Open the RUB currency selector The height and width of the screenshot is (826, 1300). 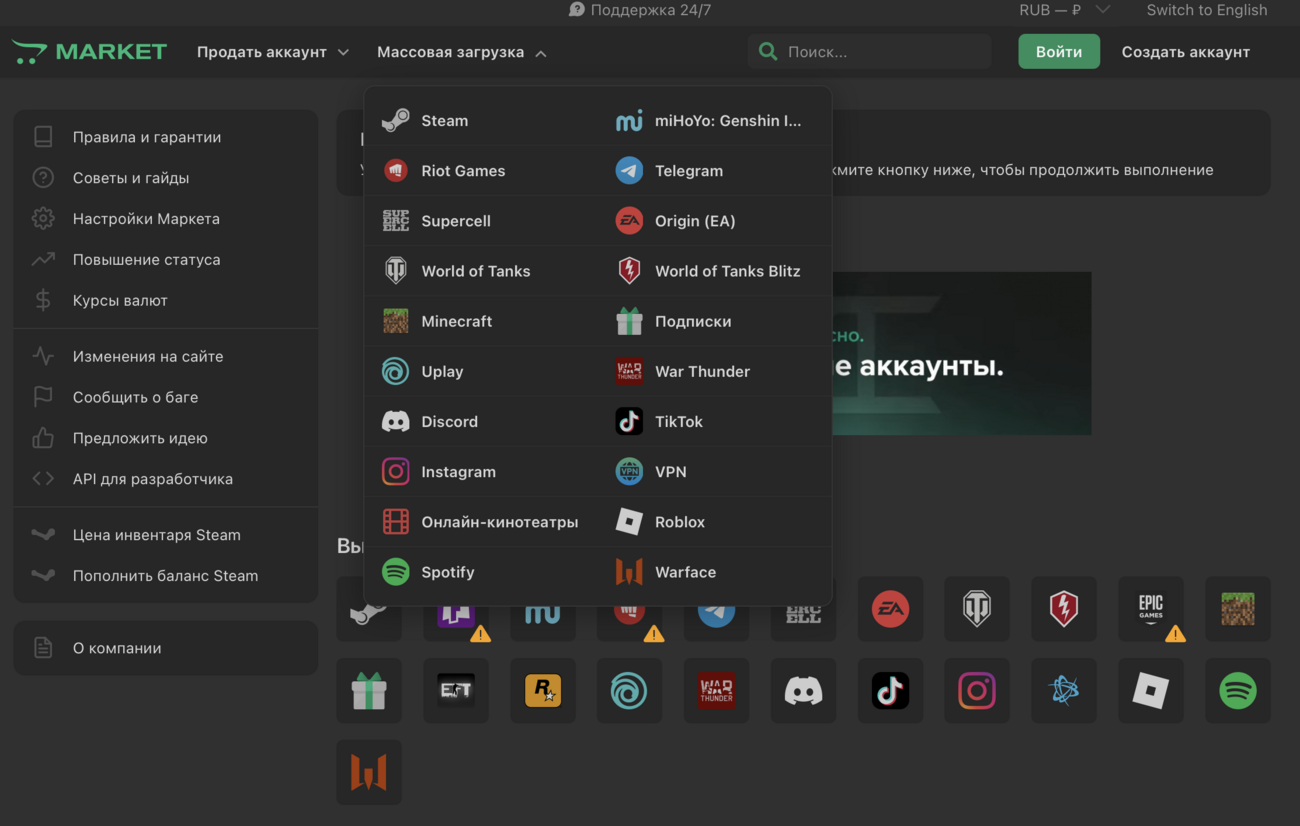1064,10
